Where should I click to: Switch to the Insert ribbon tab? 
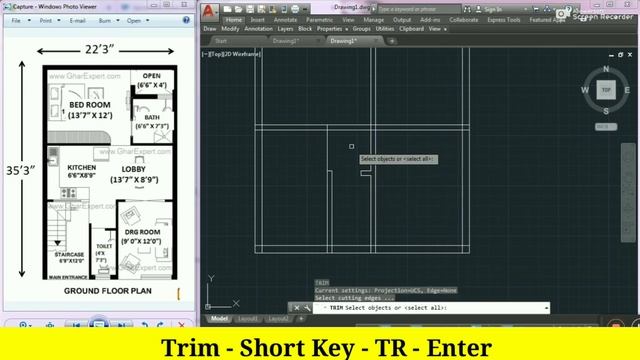point(258,20)
